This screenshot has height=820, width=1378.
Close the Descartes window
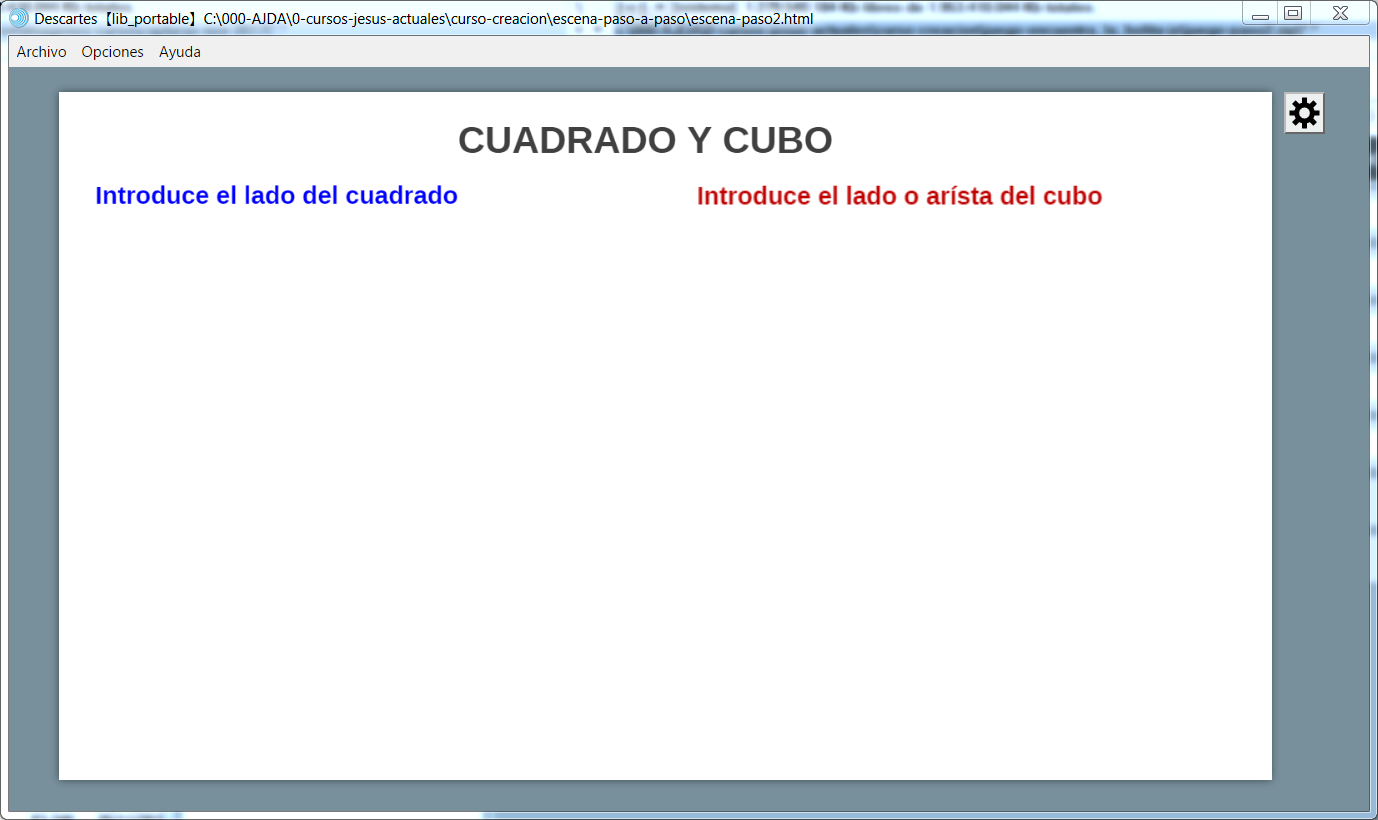point(1341,14)
